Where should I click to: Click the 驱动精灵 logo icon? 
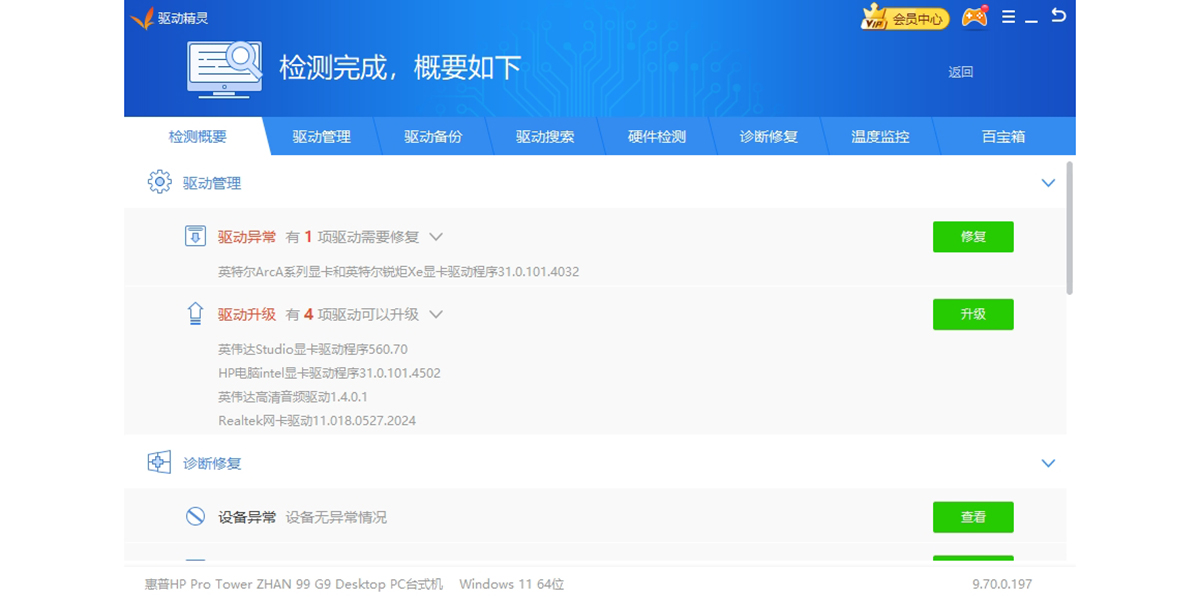[142, 18]
